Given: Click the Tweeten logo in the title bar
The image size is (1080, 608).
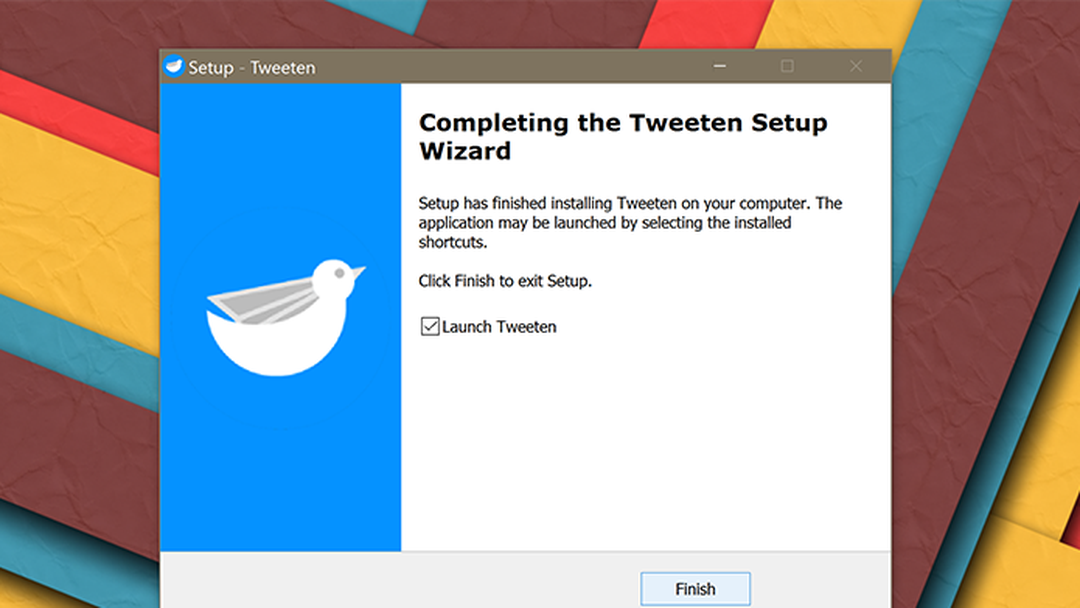Looking at the screenshot, I should pos(174,66).
